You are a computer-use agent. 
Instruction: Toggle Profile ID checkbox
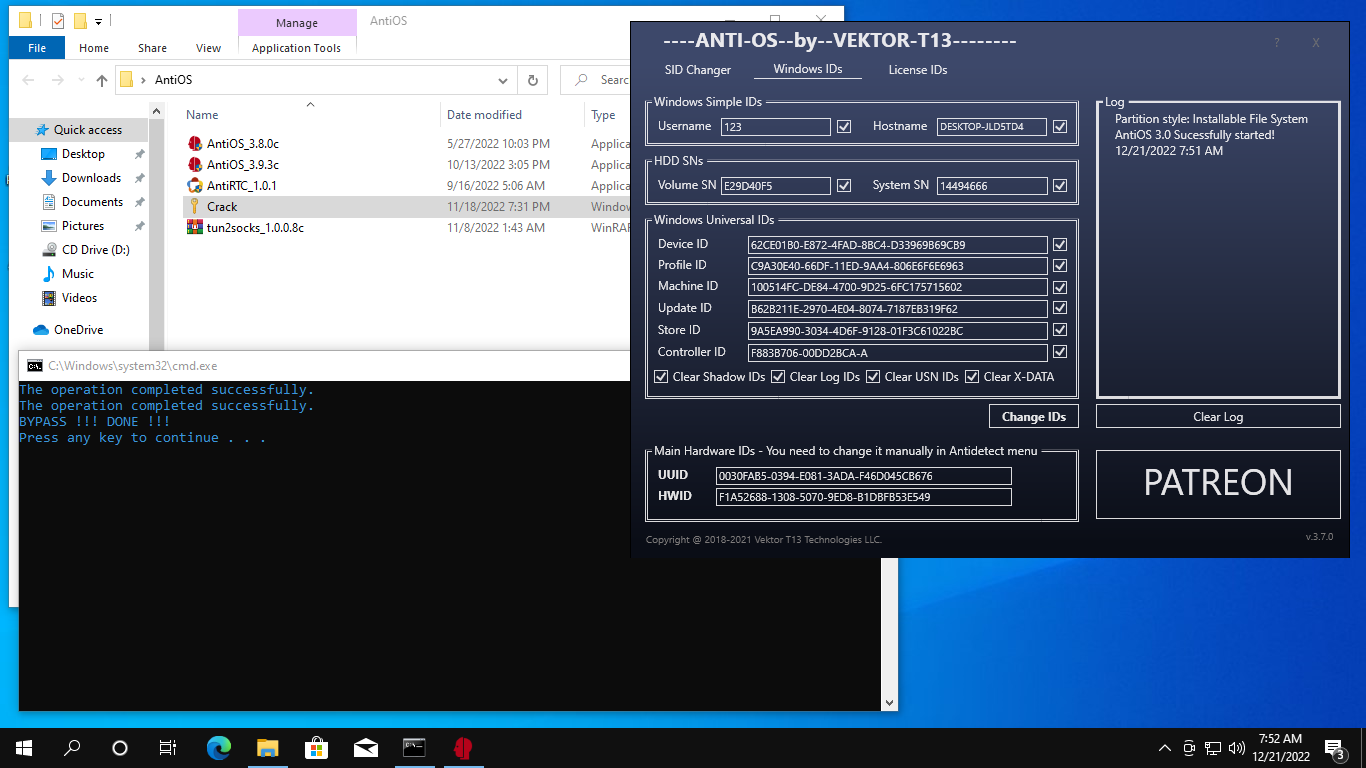click(x=1060, y=266)
